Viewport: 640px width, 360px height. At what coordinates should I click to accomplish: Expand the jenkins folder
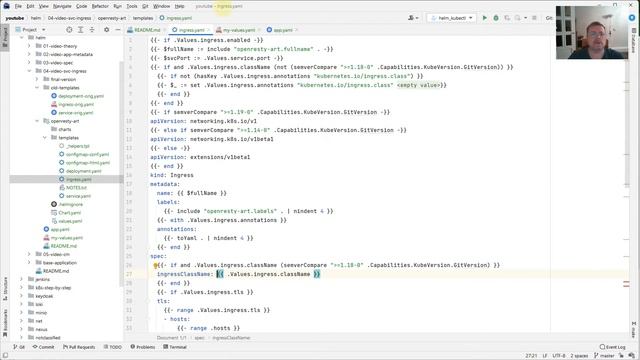tap(22, 280)
